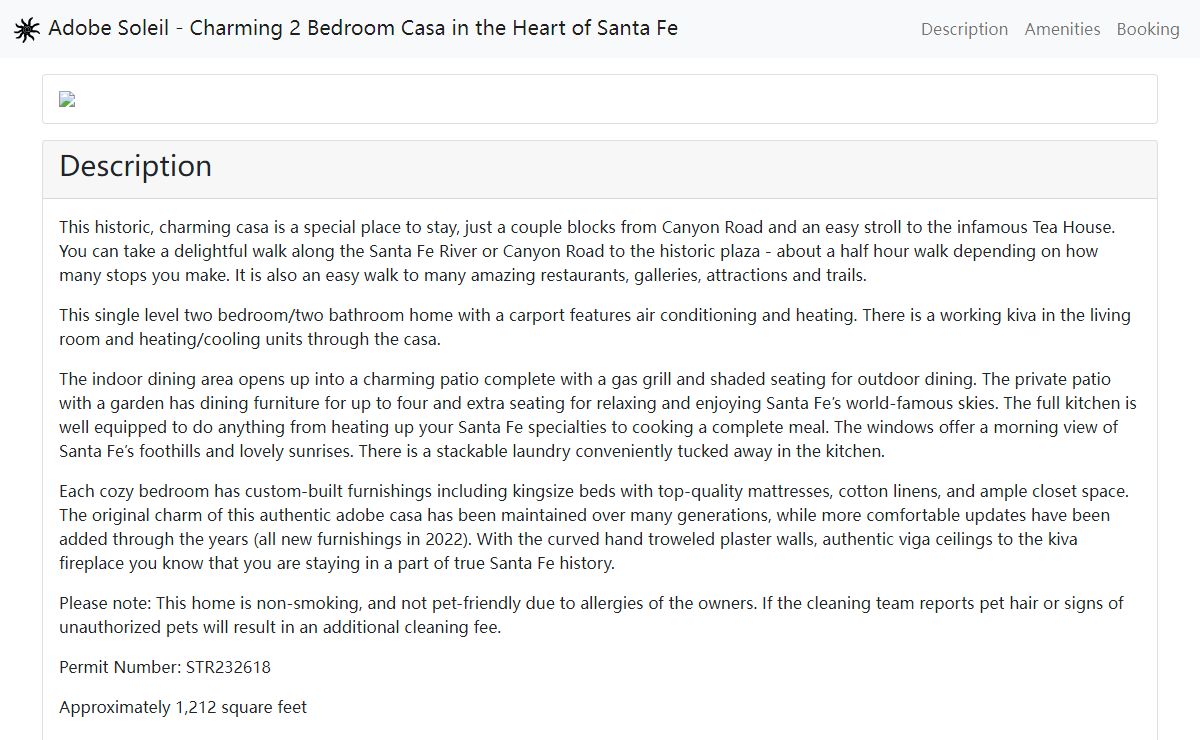
Task: Click the paragraph starting "The indoor dining area"
Action: [600, 415]
